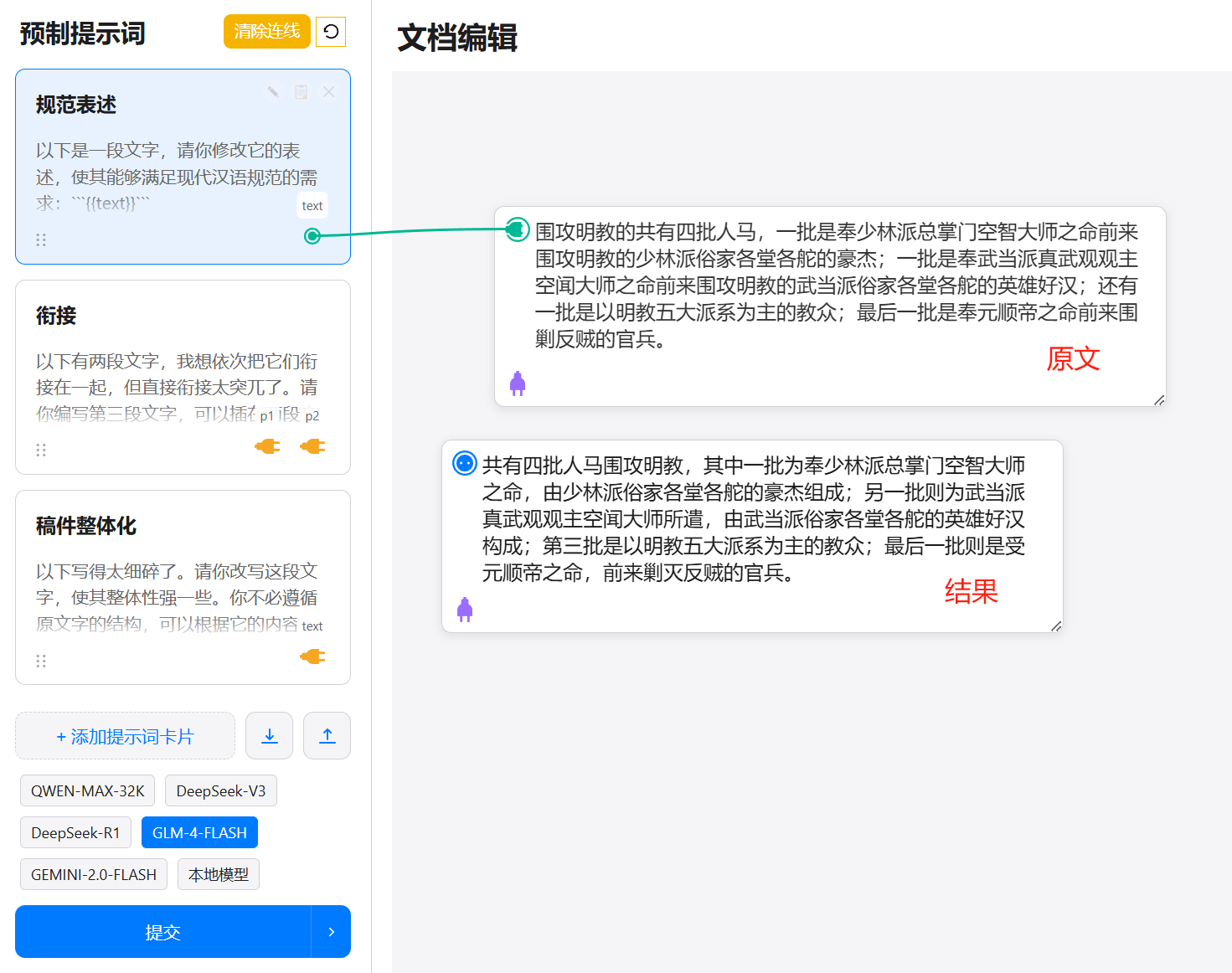Choose the GEMINI-2.0-FLASH model

94,874
